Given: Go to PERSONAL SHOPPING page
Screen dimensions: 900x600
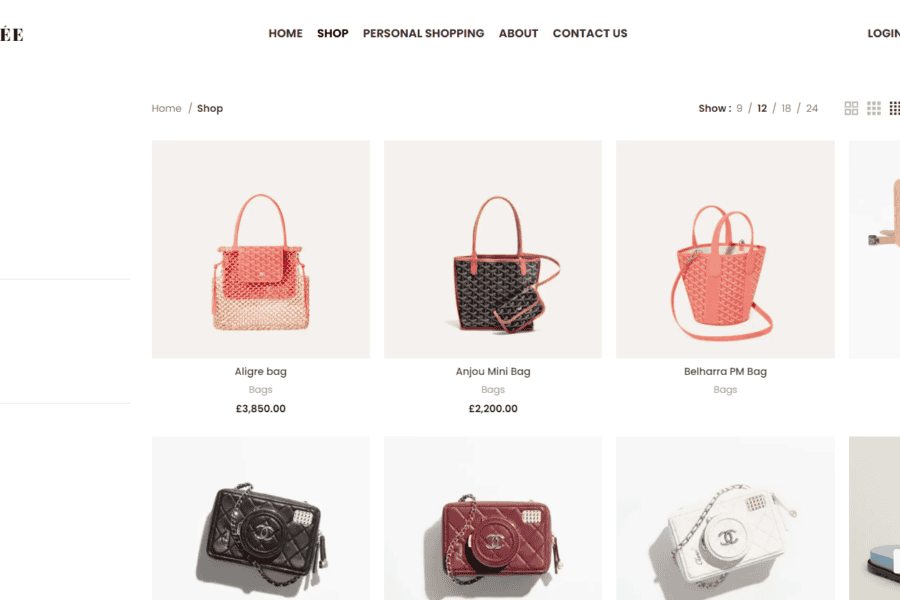Looking at the screenshot, I should click(424, 33).
